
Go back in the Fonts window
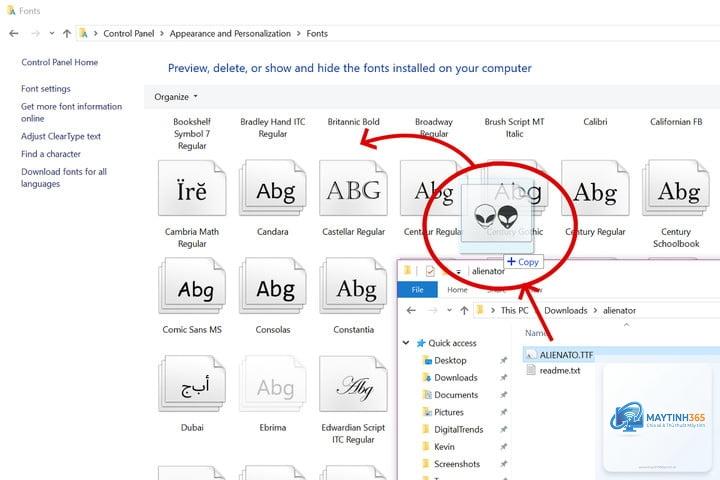(14, 34)
